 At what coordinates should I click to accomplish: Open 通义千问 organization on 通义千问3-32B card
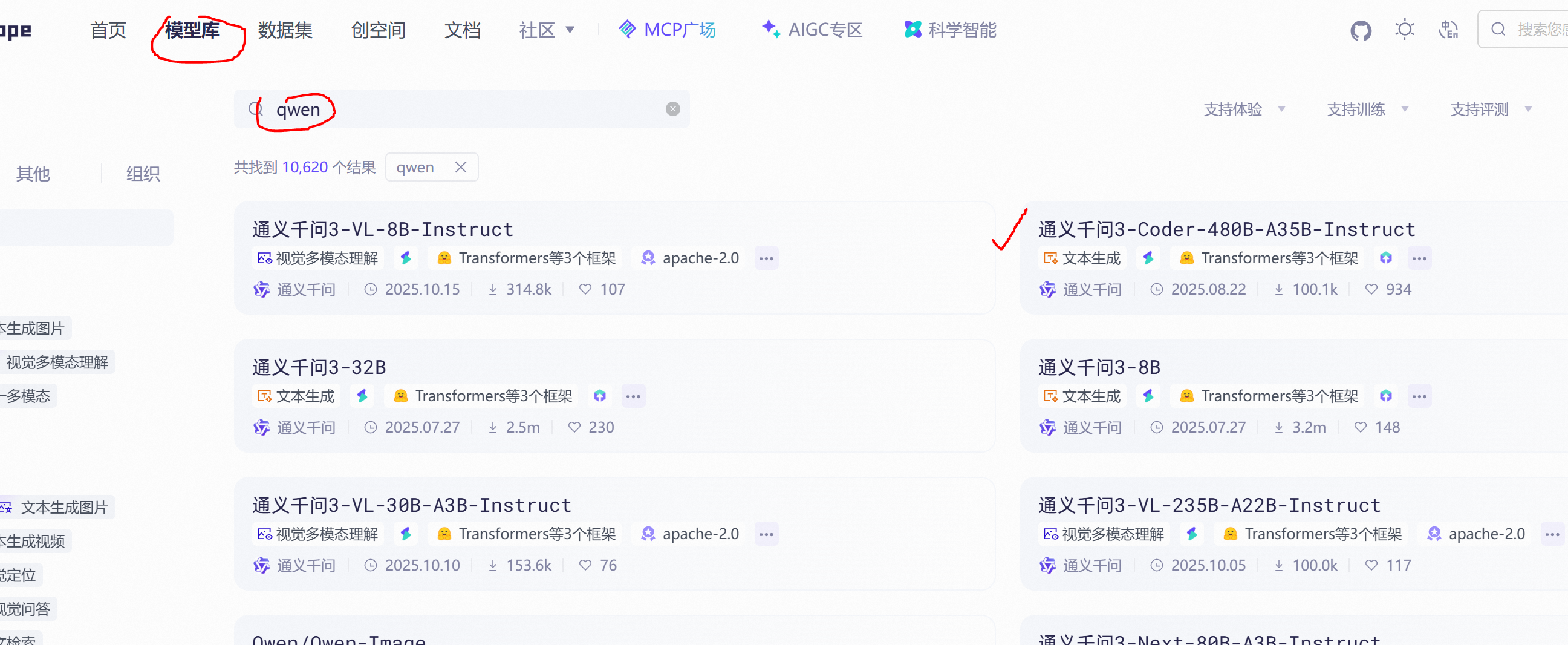click(294, 428)
